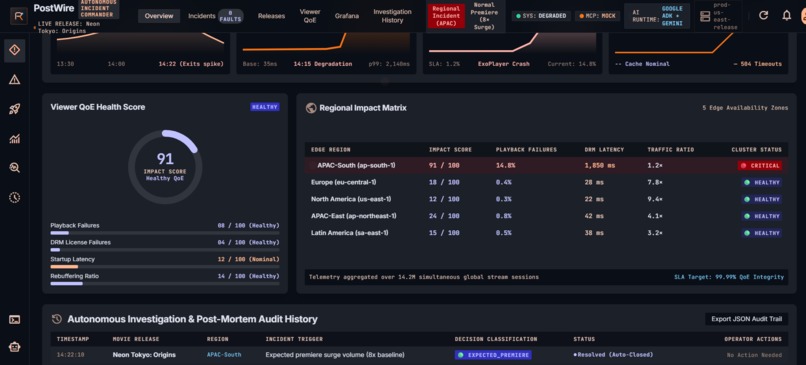
Task: Click the TRAFFIC RATIO column header
Action: (671, 150)
